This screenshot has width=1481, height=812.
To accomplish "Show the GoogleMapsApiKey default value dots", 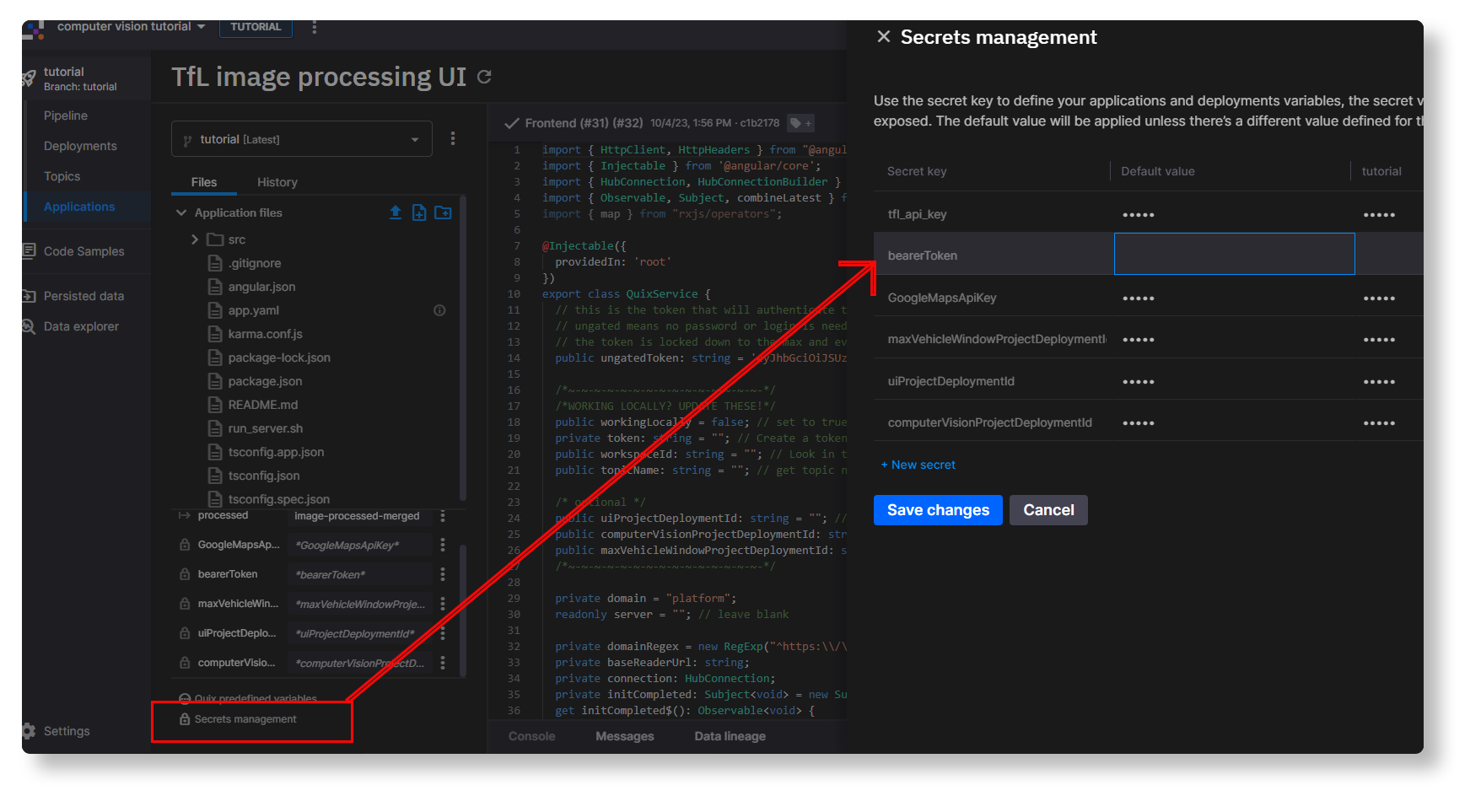I will coord(1139,297).
